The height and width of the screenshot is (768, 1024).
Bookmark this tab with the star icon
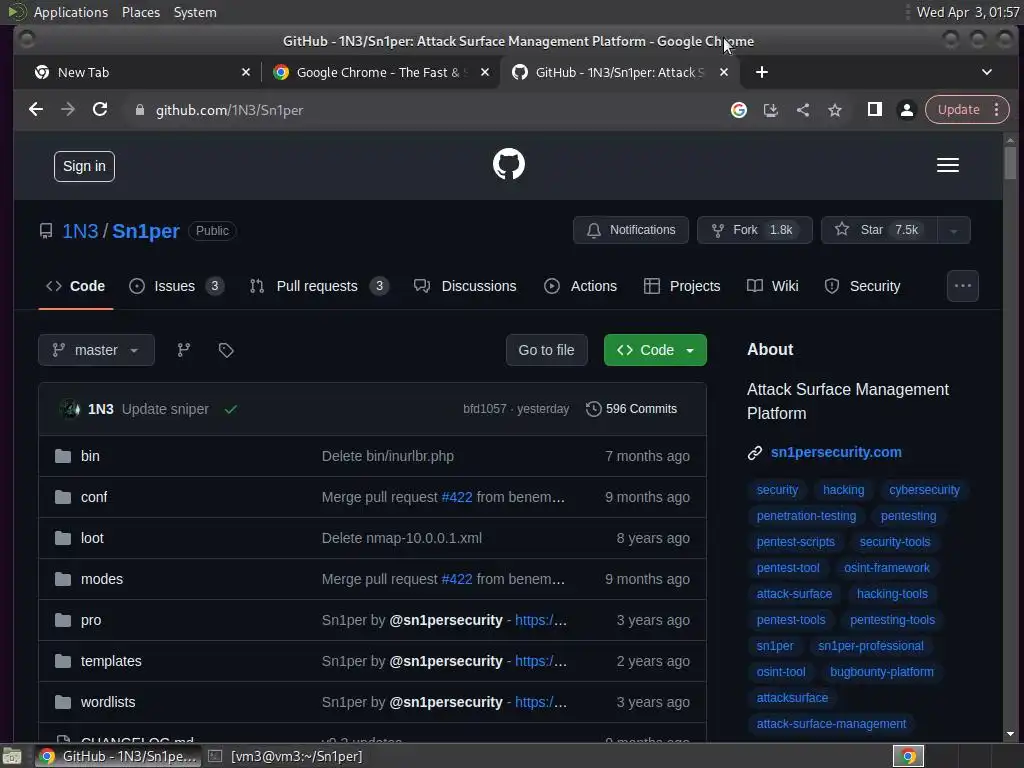(835, 110)
